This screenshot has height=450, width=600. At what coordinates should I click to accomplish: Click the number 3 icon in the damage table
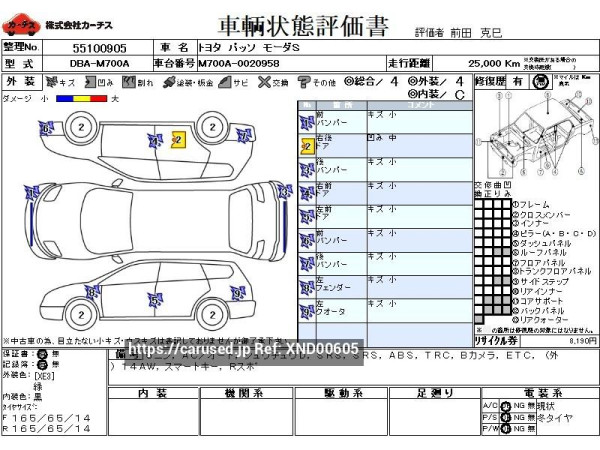[x=307, y=170]
